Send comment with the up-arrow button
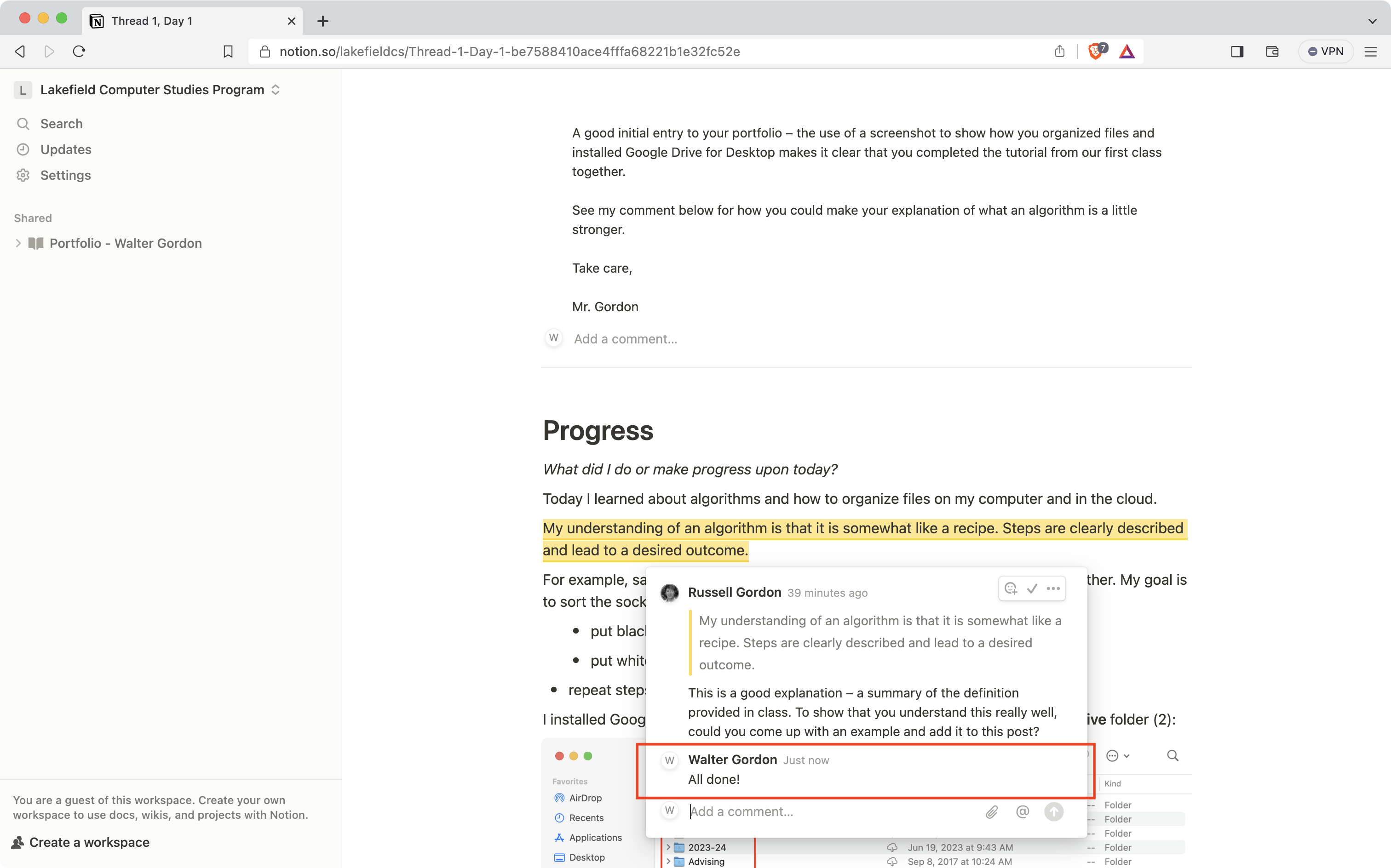This screenshot has width=1391, height=868. [1053, 812]
